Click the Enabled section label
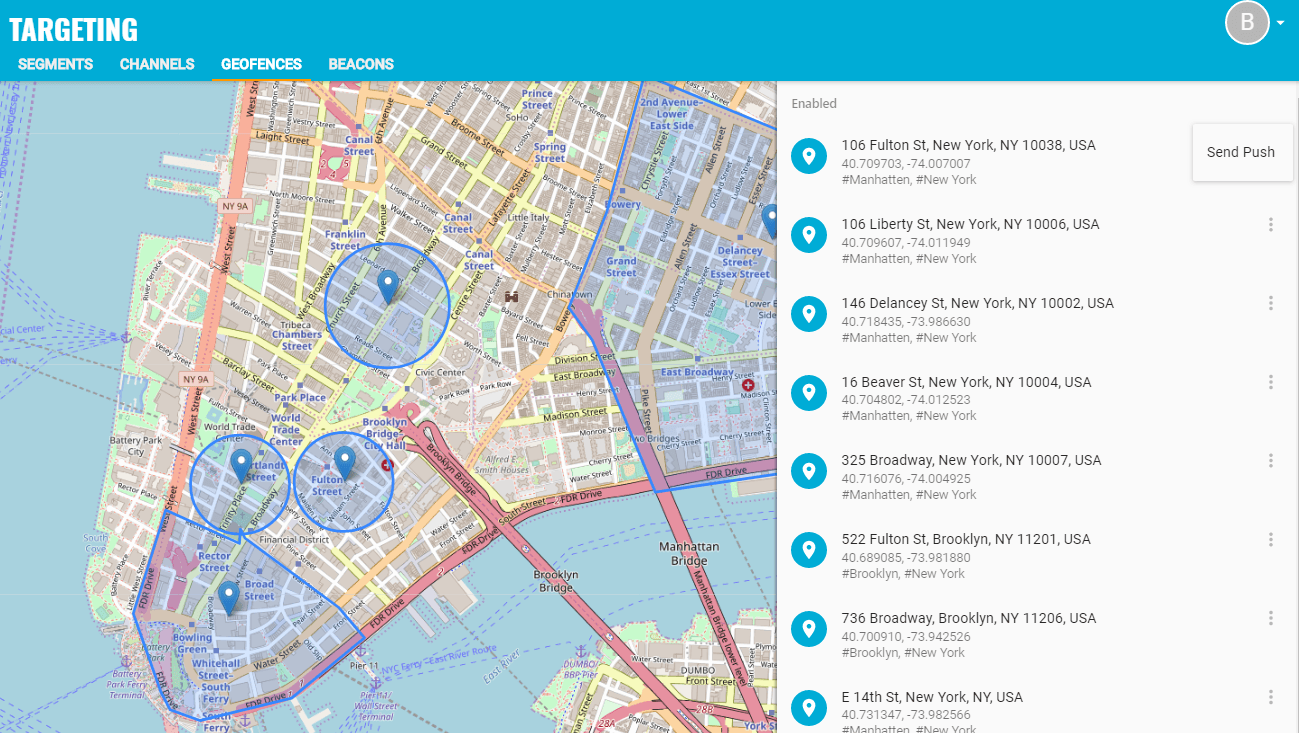Viewport: 1299px width, 733px height. point(814,103)
